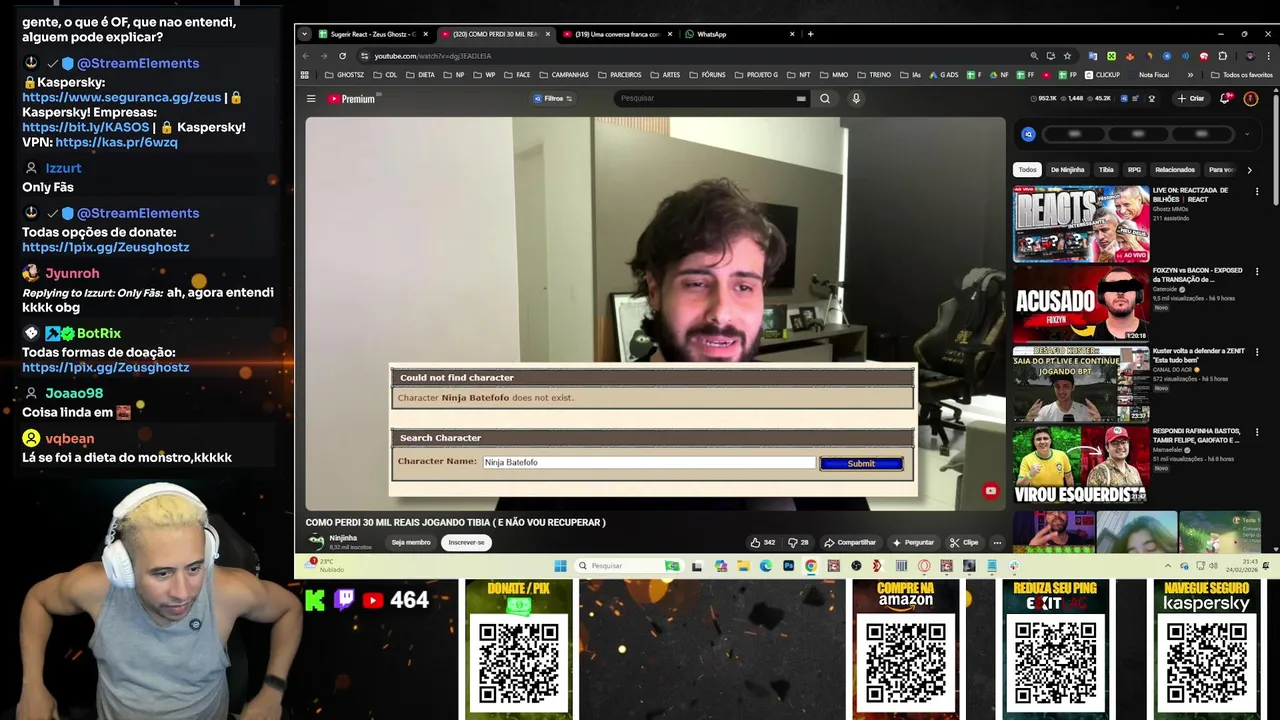
Task: Click the Submit button in the video
Action: click(x=861, y=463)
